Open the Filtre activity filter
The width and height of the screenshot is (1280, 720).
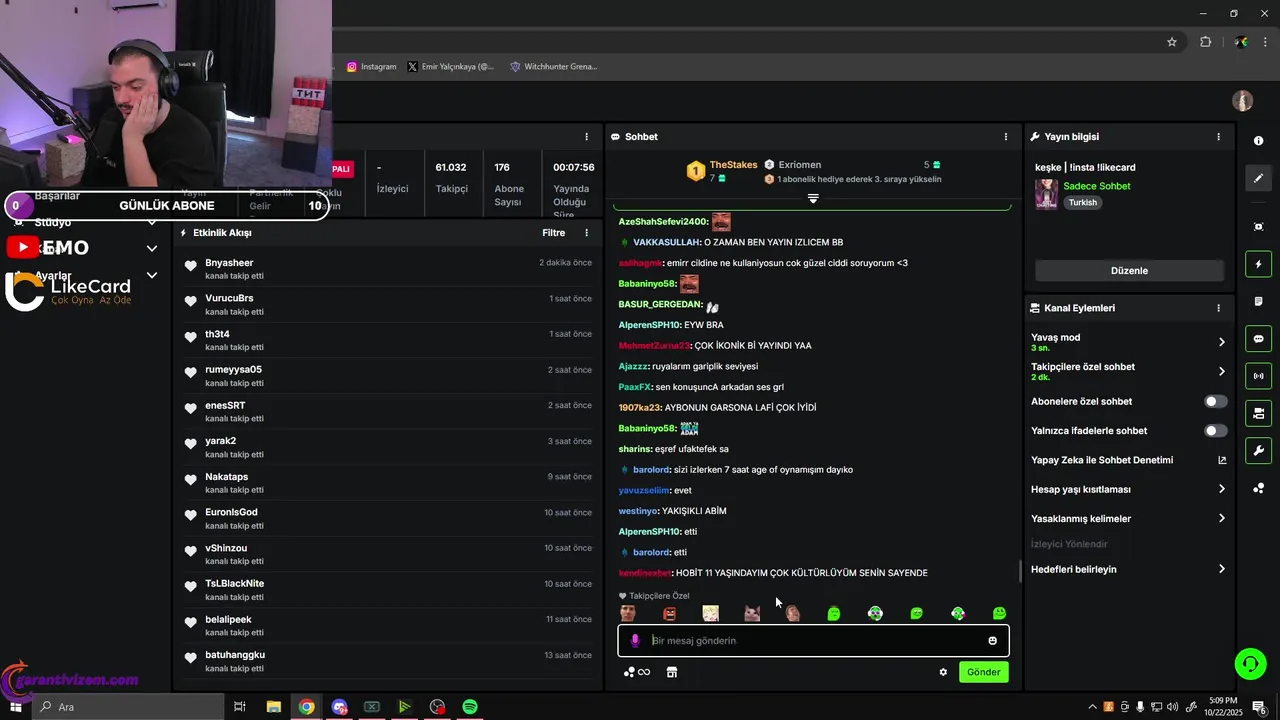tap(553, 233)
